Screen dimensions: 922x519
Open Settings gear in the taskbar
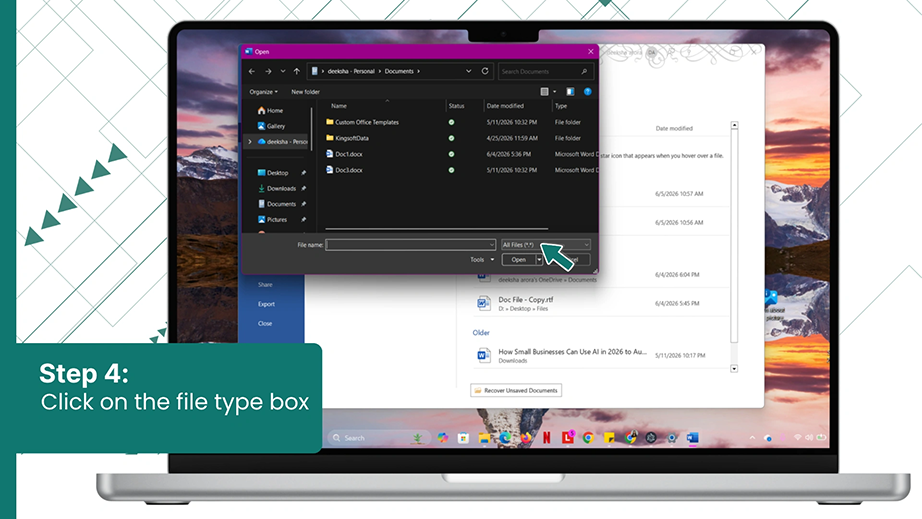(x=672, y=438)
